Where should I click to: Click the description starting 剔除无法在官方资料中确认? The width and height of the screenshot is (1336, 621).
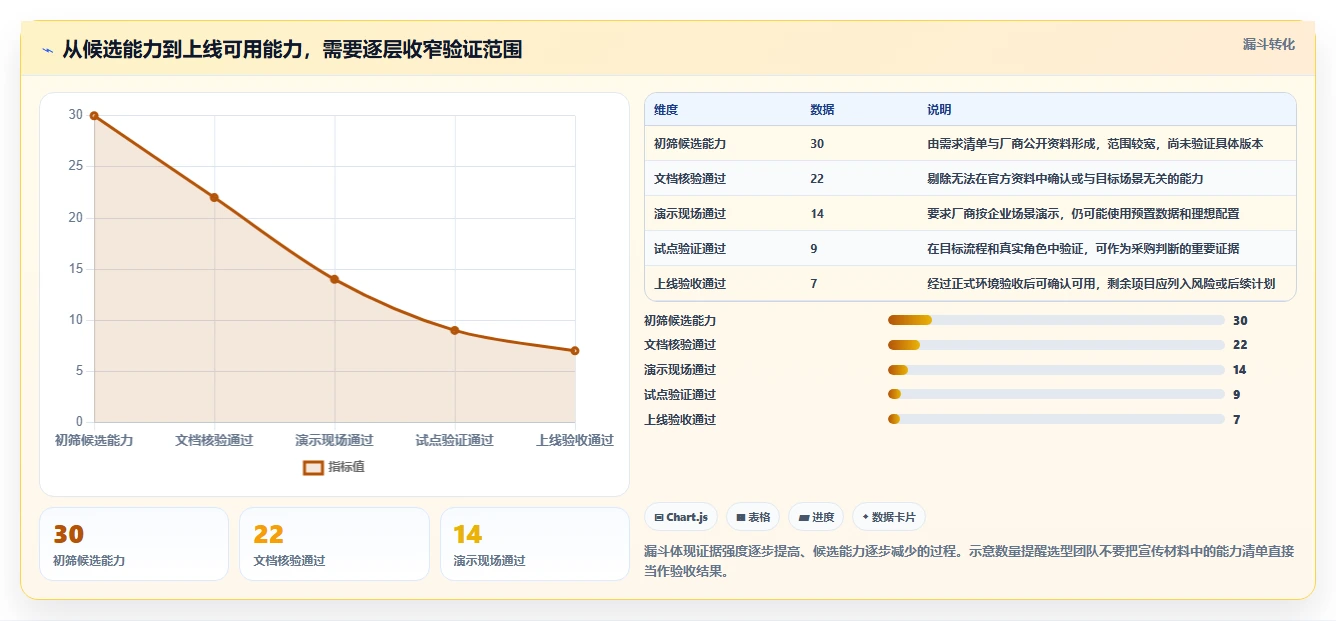[1065, 179]
